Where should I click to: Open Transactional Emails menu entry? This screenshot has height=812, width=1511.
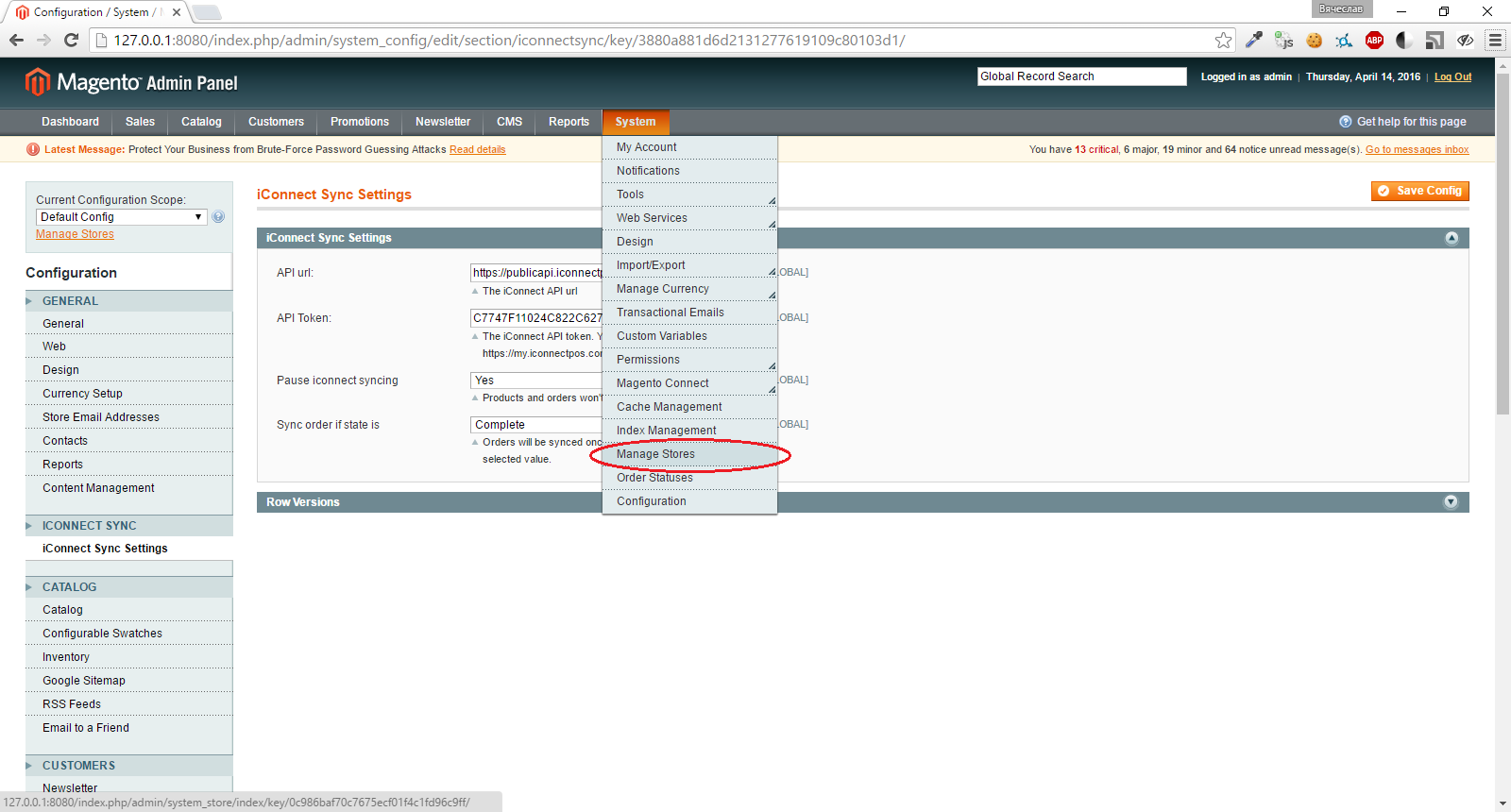click(x=689, y=313)
